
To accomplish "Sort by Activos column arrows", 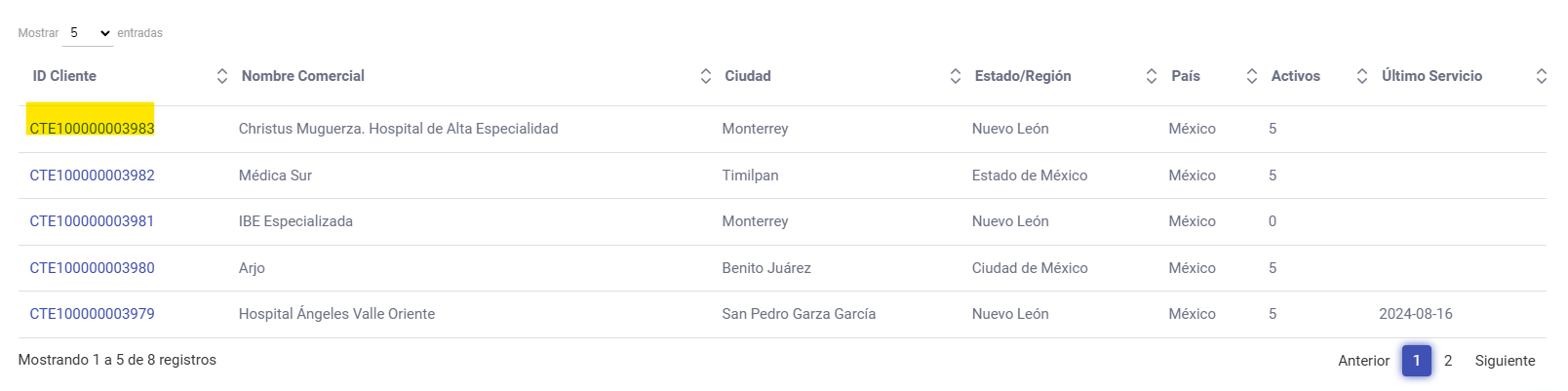I will pyautogui.click(x=1362, y=76).
